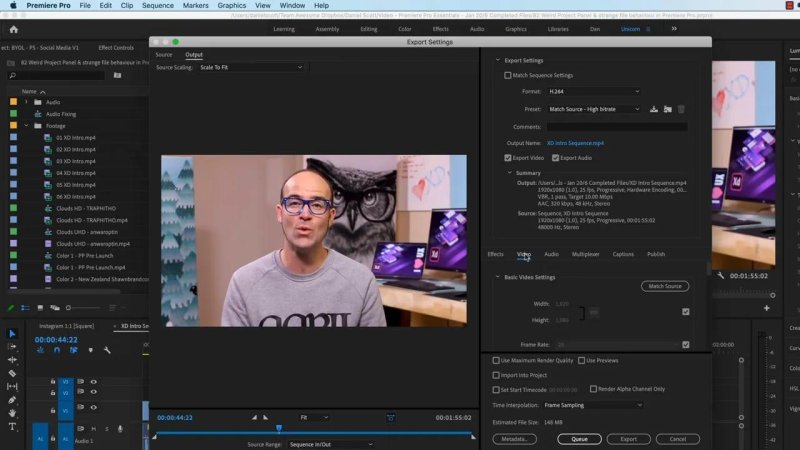This screenshot has height=450, width=800.
Task: Toggle timeline Snap magnet icon
Action: coord(57,350)
